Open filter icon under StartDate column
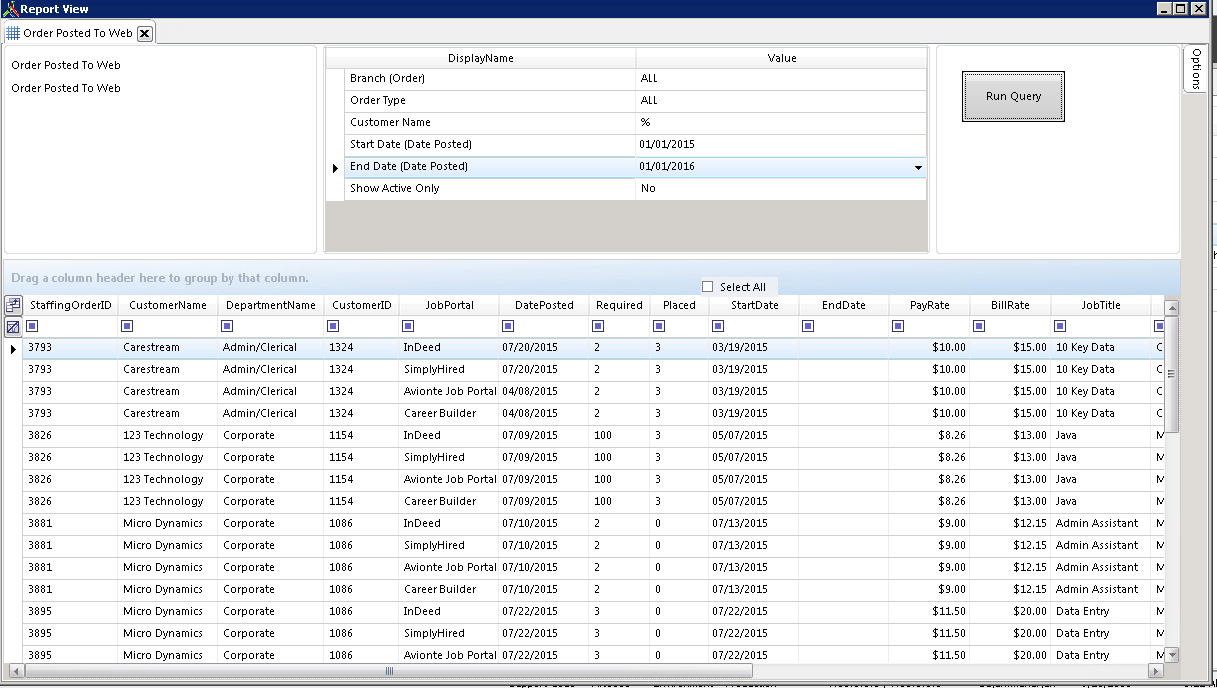 [x=718, y=326]
